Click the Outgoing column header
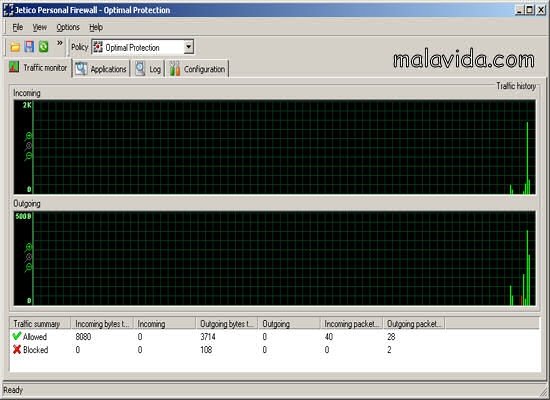This screenshot has height=400, width=550. point(289,324)
